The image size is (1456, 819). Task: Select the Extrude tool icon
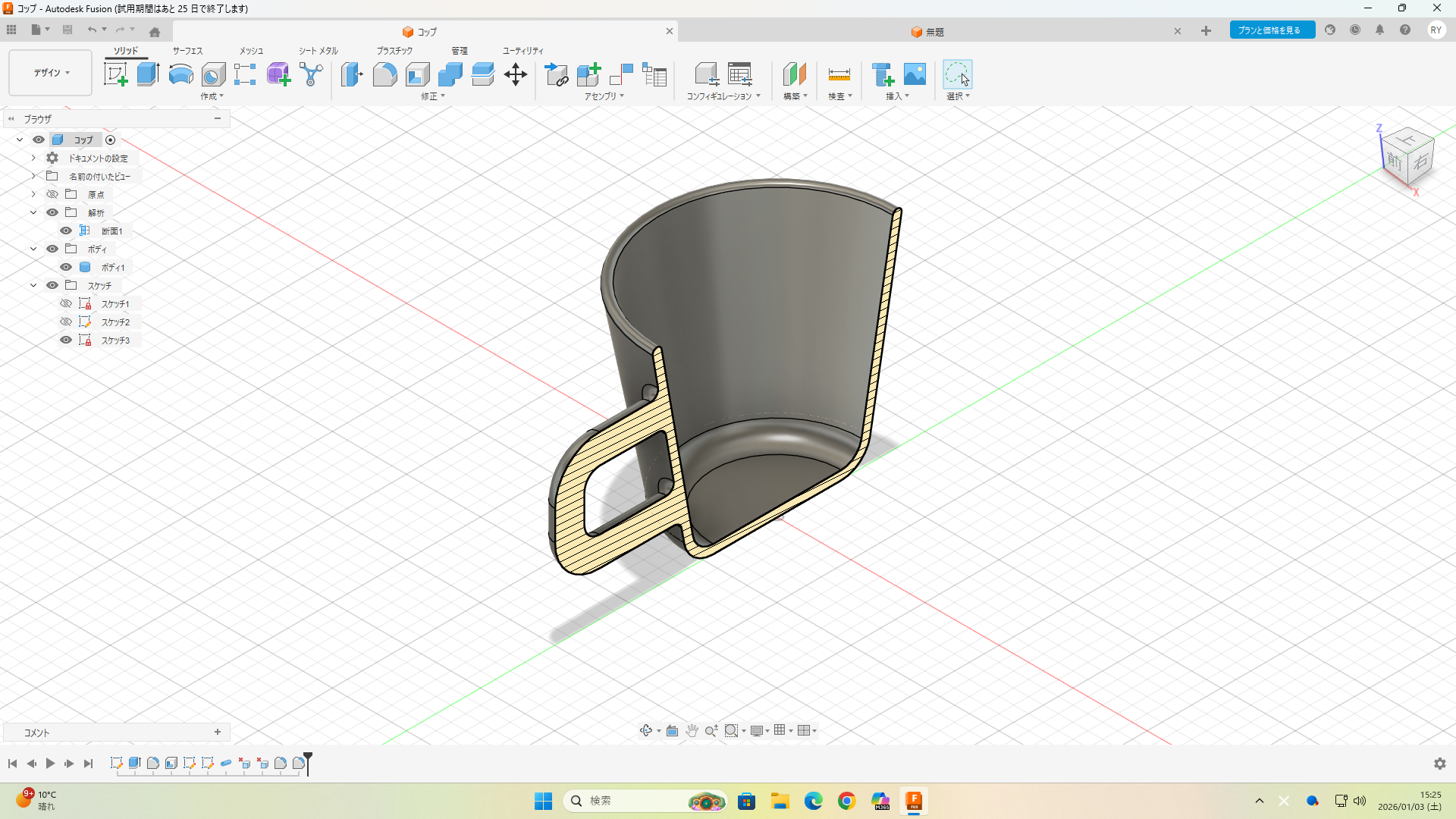click(x=148, y=74)
